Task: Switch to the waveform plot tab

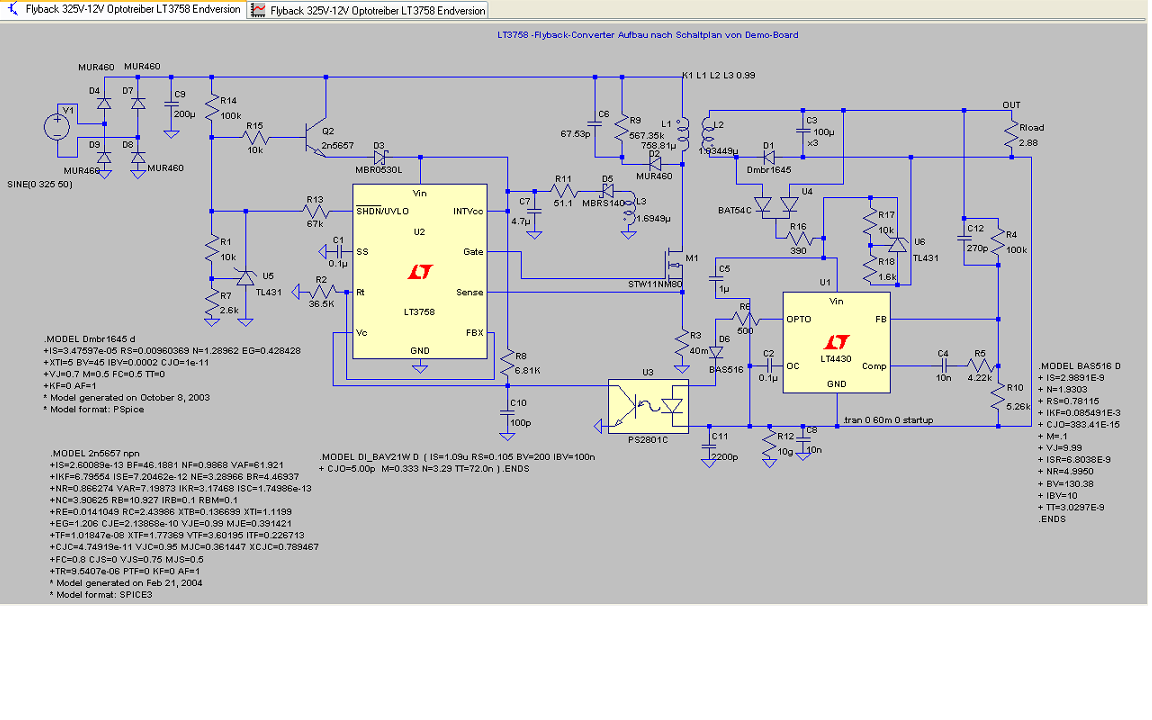Action: (368, 10)
